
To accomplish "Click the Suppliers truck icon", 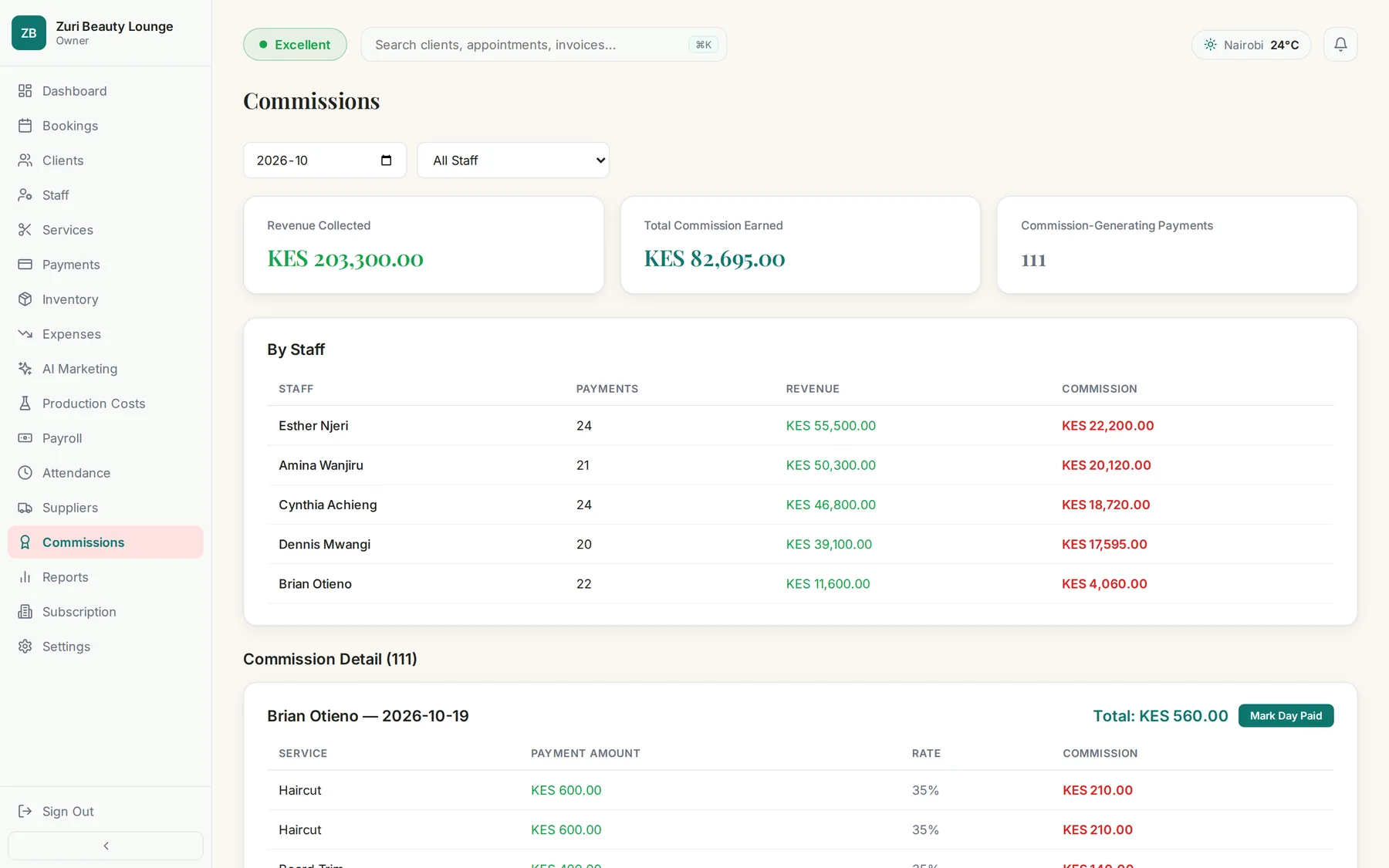I will (x=25, y=508).
